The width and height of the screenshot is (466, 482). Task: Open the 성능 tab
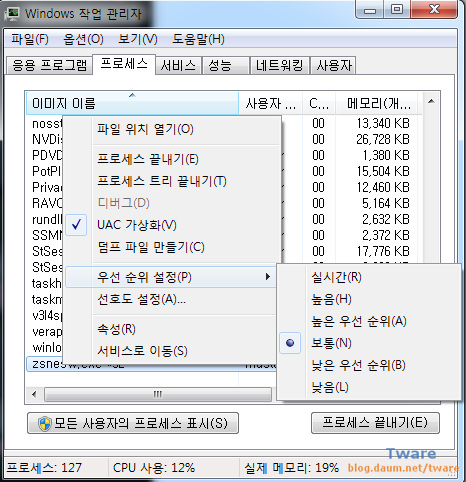pyautogui.click(x=226, y=65)
